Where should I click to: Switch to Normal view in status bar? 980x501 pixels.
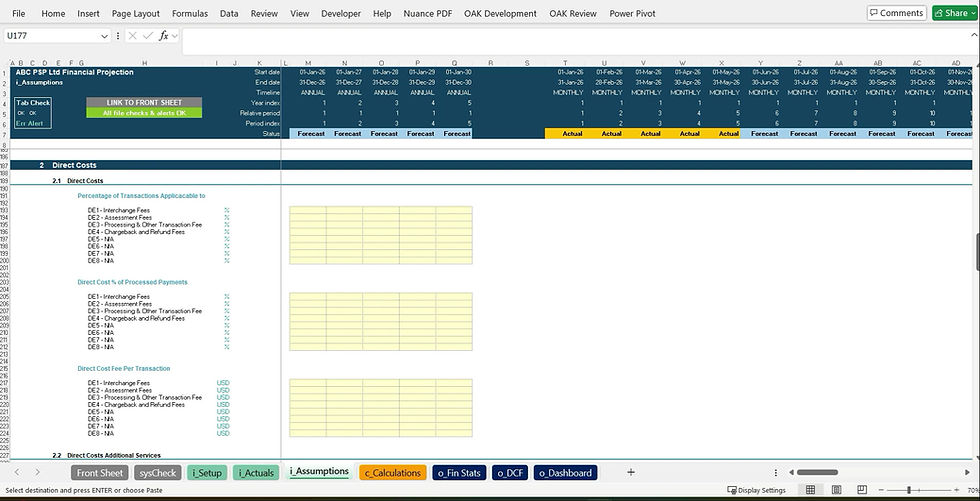click(x=810, y=490)
